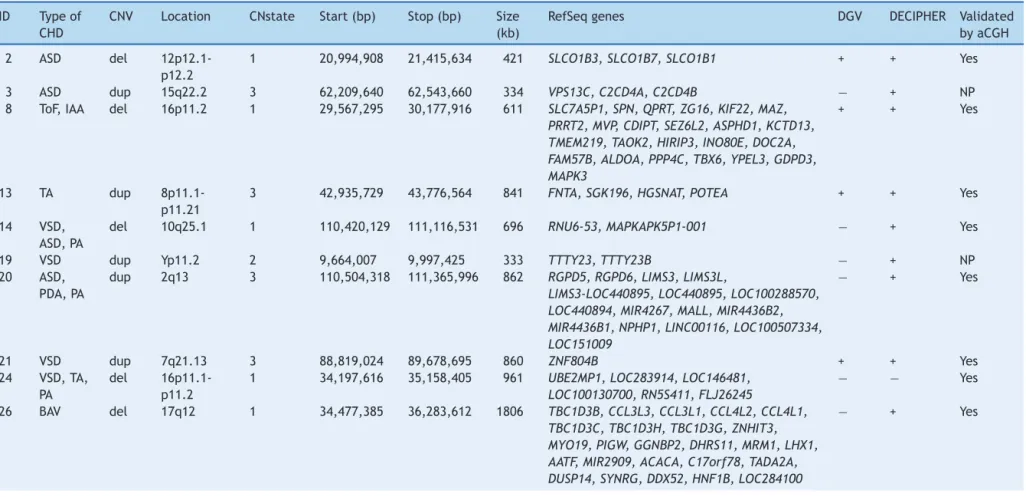The width and height of the screenshot is (1026, 497).
Task: Select location cell '12p12.1-p12.2'
Action: 186,67
